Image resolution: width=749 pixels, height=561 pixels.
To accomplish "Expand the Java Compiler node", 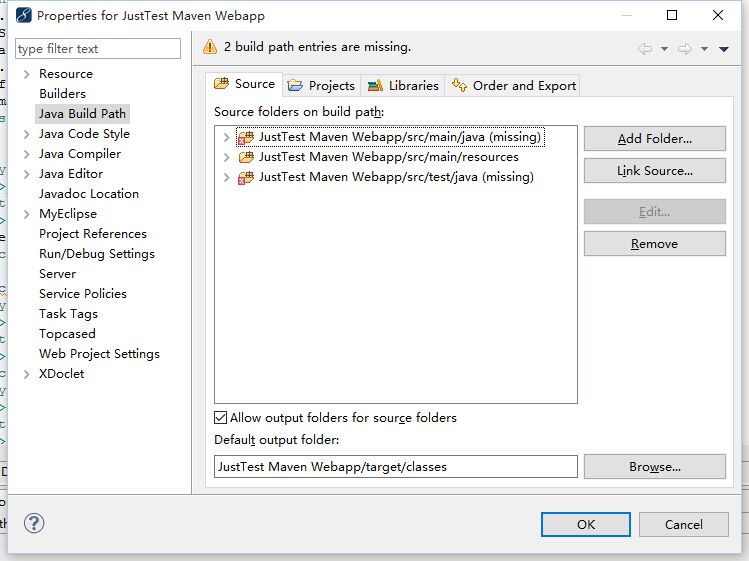I will [27, 154].
